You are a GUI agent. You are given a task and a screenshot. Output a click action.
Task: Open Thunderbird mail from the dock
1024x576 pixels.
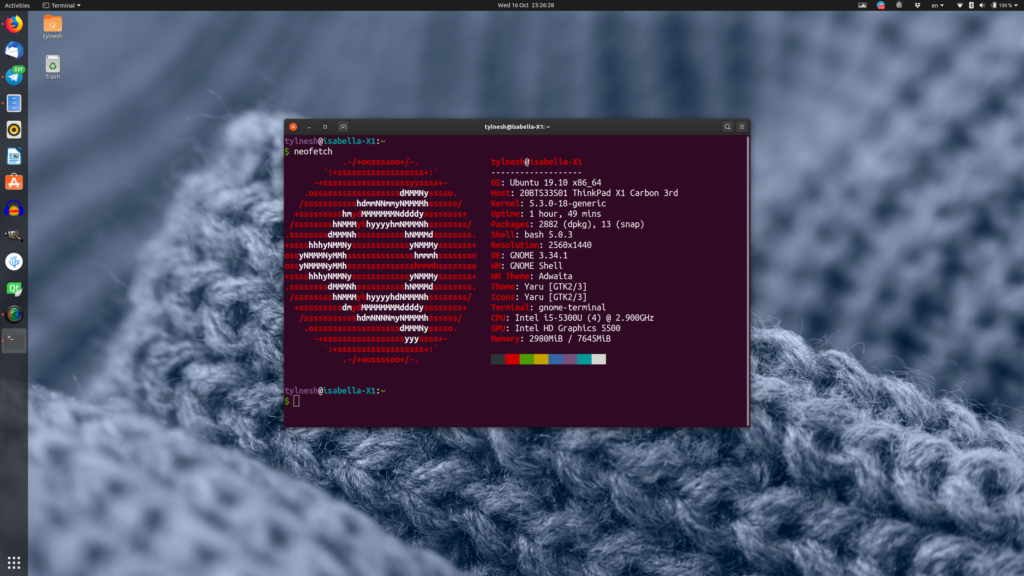point(14,50)
